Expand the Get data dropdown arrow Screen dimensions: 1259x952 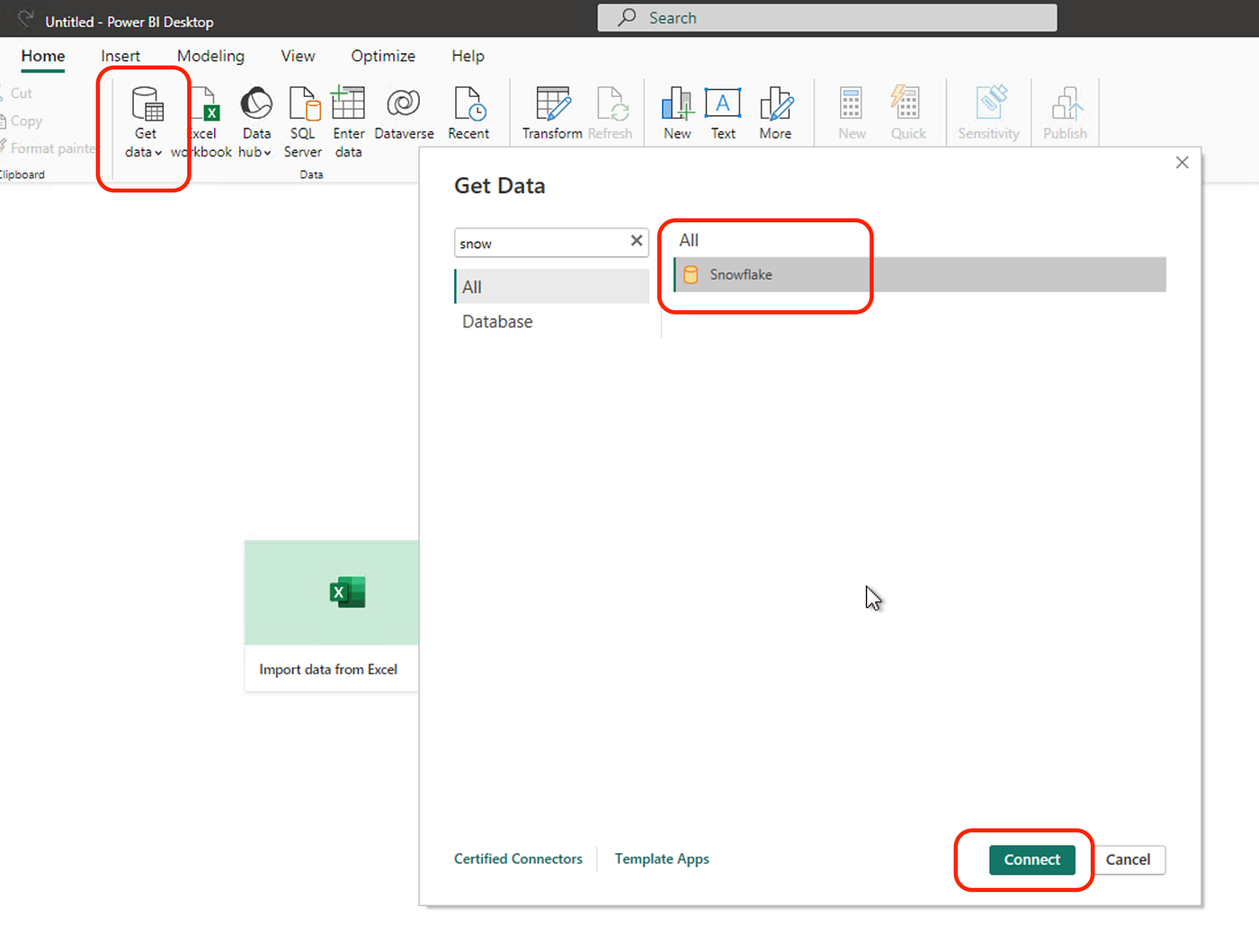tap(158, 153)
